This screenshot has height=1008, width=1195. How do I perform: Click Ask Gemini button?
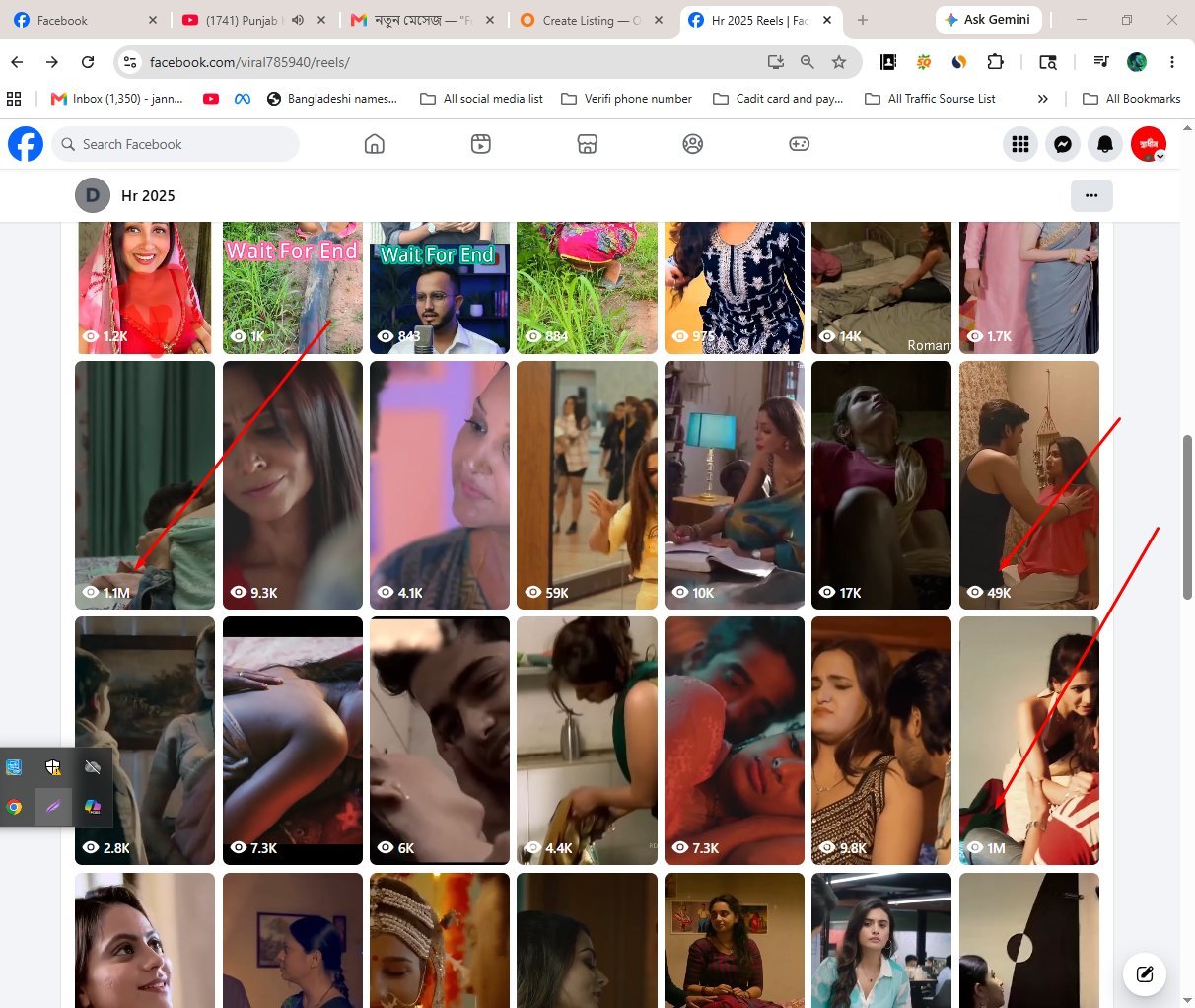click(988, 20)
